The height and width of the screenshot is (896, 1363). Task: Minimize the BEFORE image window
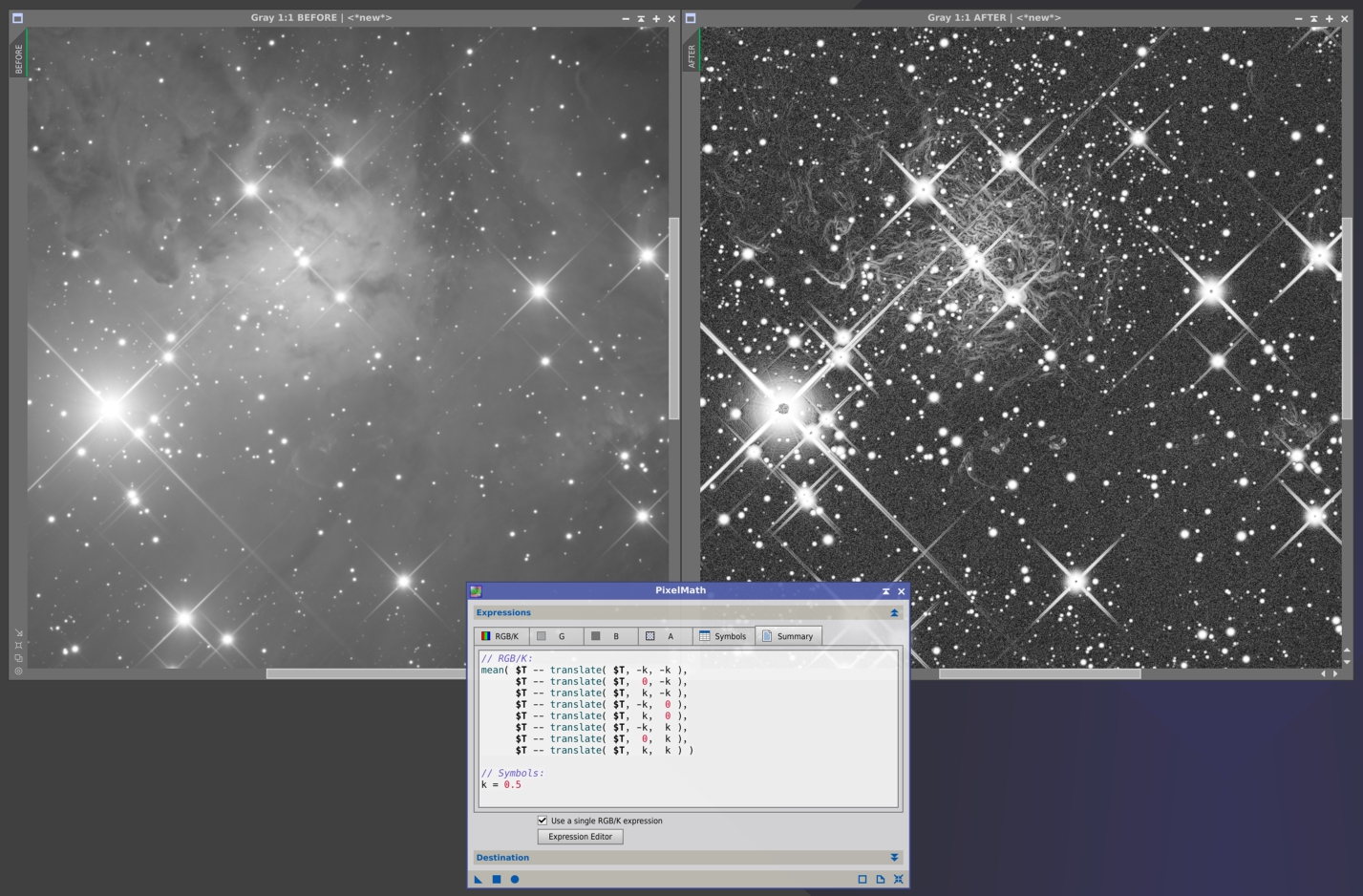tap(626, 18)
